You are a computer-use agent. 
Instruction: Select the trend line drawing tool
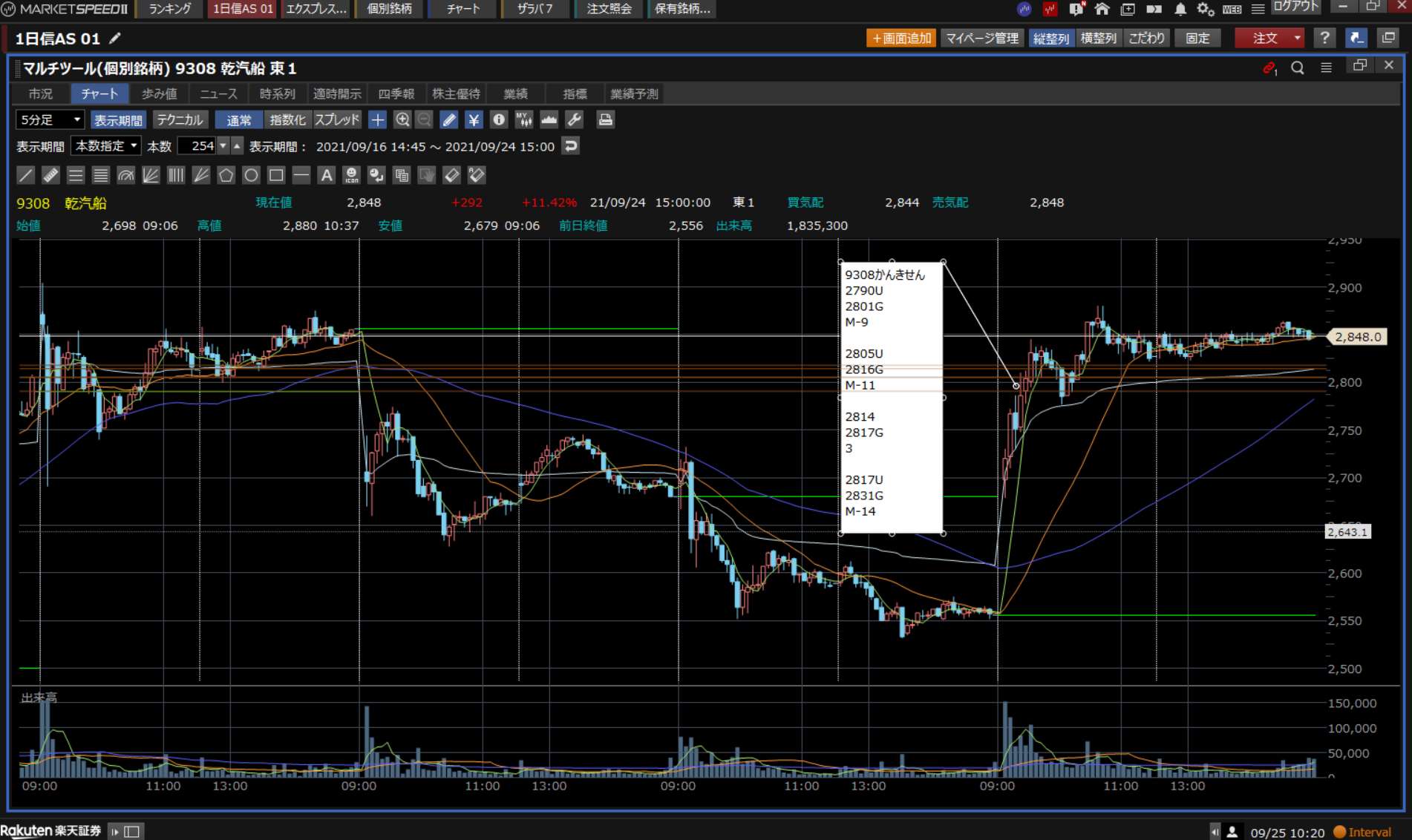coord(25,175)
